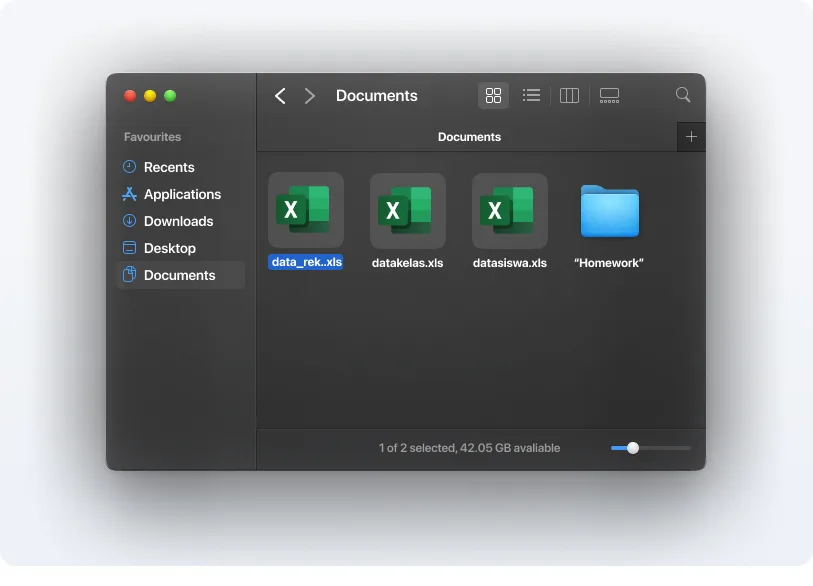The width and height of the screenshot is (813, 586).
Task: Click the Documents sidebar icon
Action: click(129, 274)
